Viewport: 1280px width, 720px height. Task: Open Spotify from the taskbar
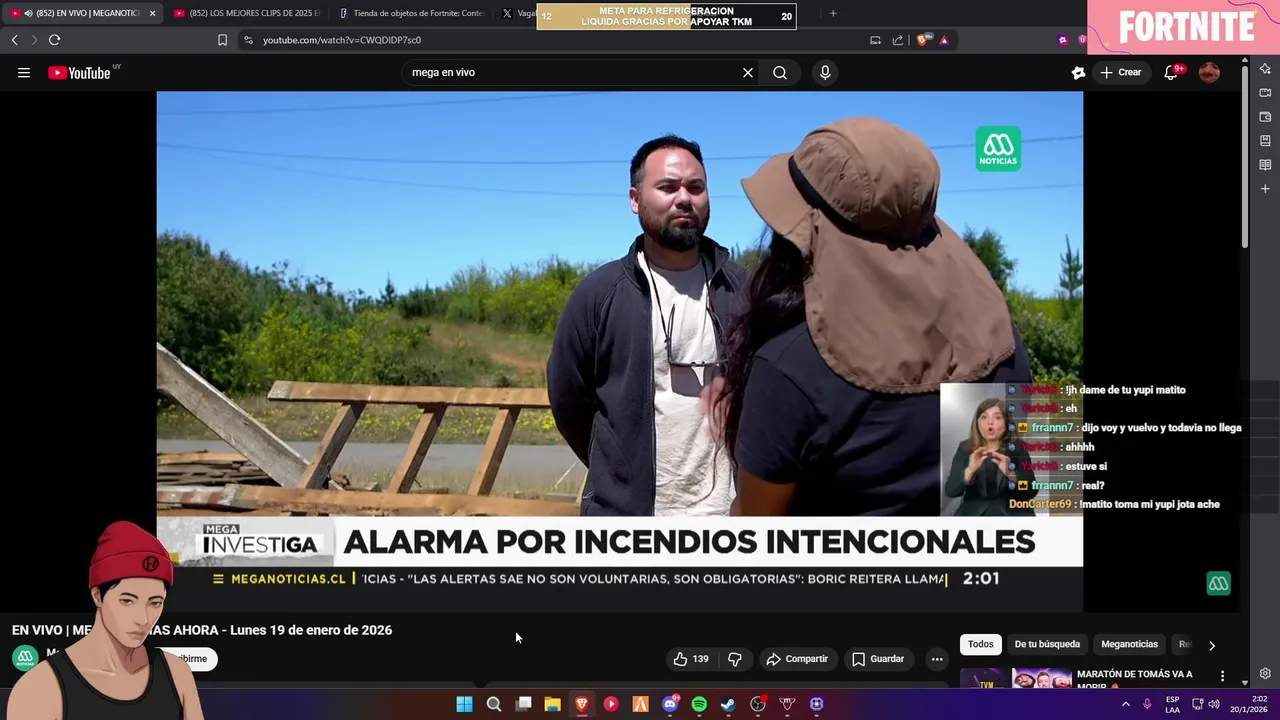pyautogui.click(x=699, y=704)
